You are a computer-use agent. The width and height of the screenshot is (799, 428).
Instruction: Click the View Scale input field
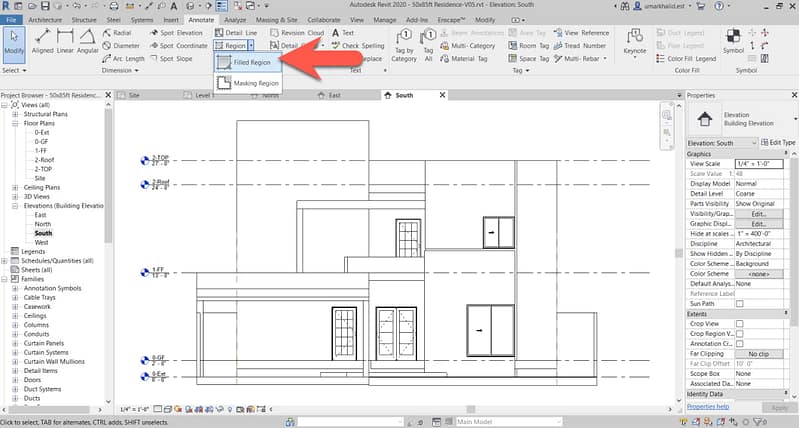(x=759, y=163)
